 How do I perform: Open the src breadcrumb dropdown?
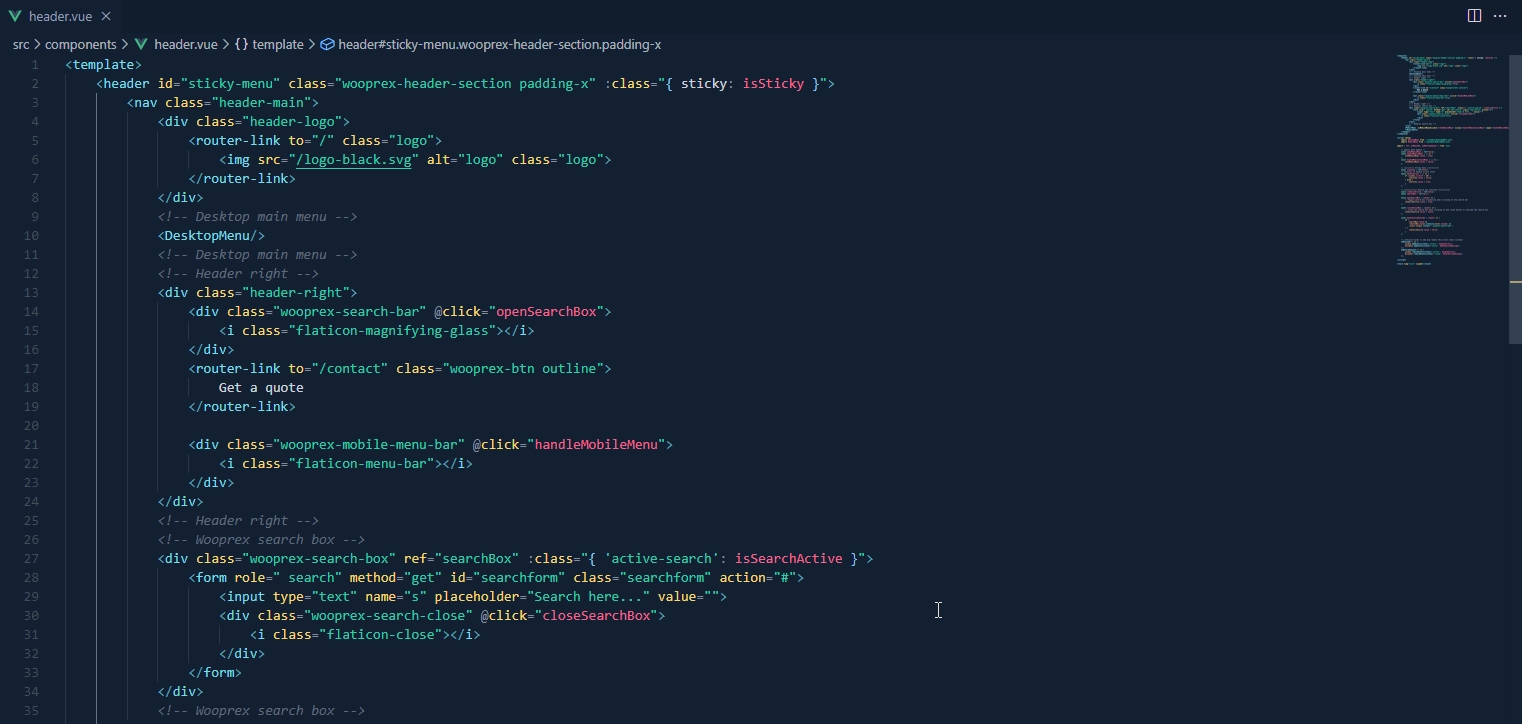click(x=20, y=44)
